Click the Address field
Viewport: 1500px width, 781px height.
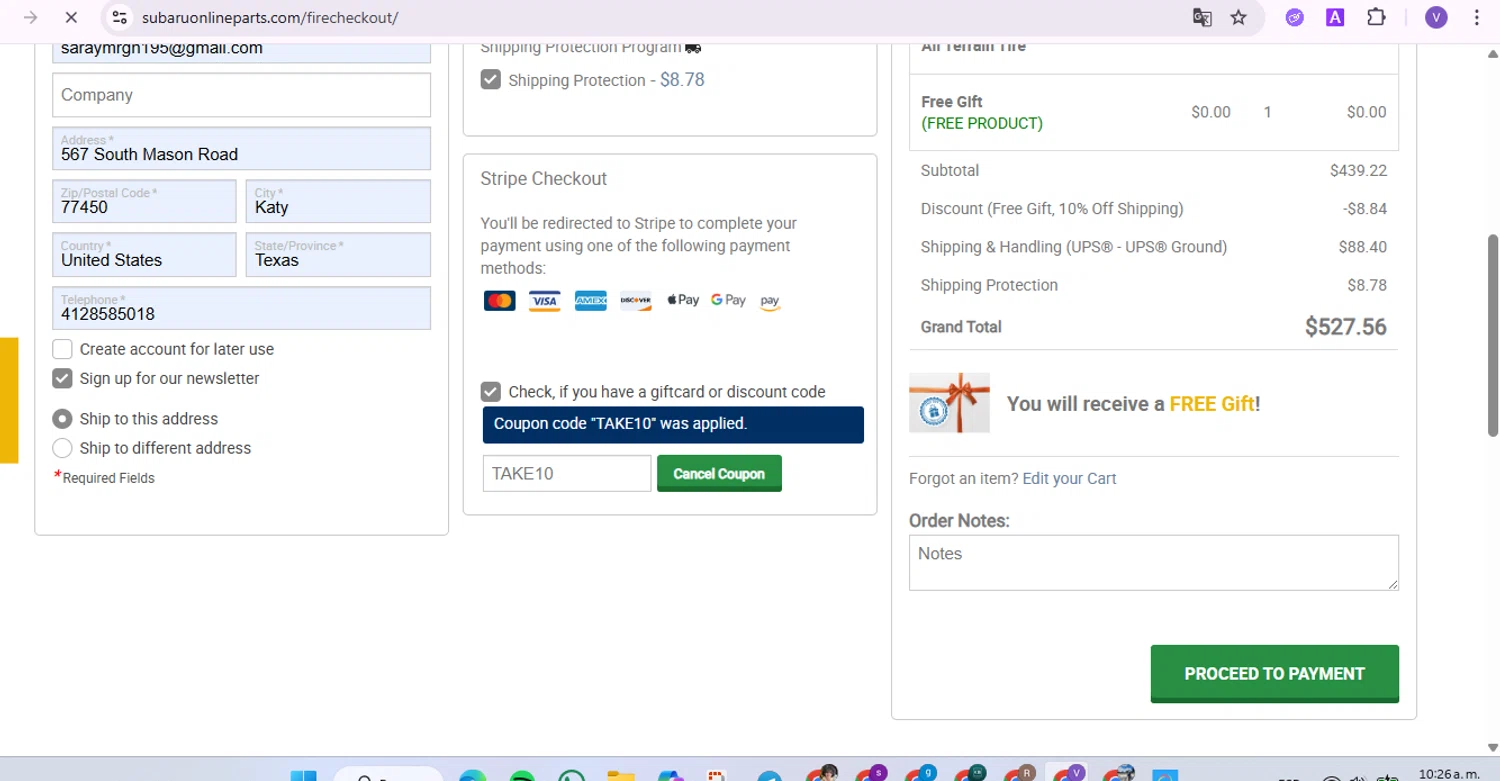coord(241,148)
